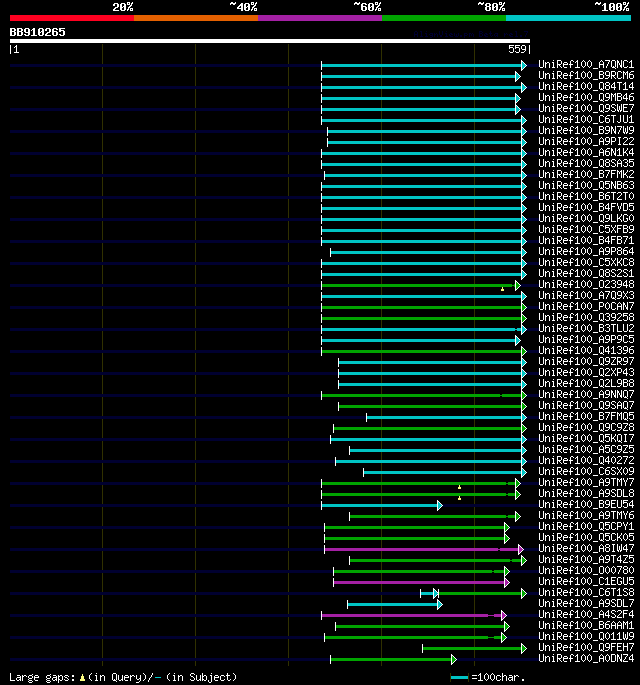Choose the UniRef100_C6SX09 label
This screenshot has height=685, width=640.
click(586, 471)
